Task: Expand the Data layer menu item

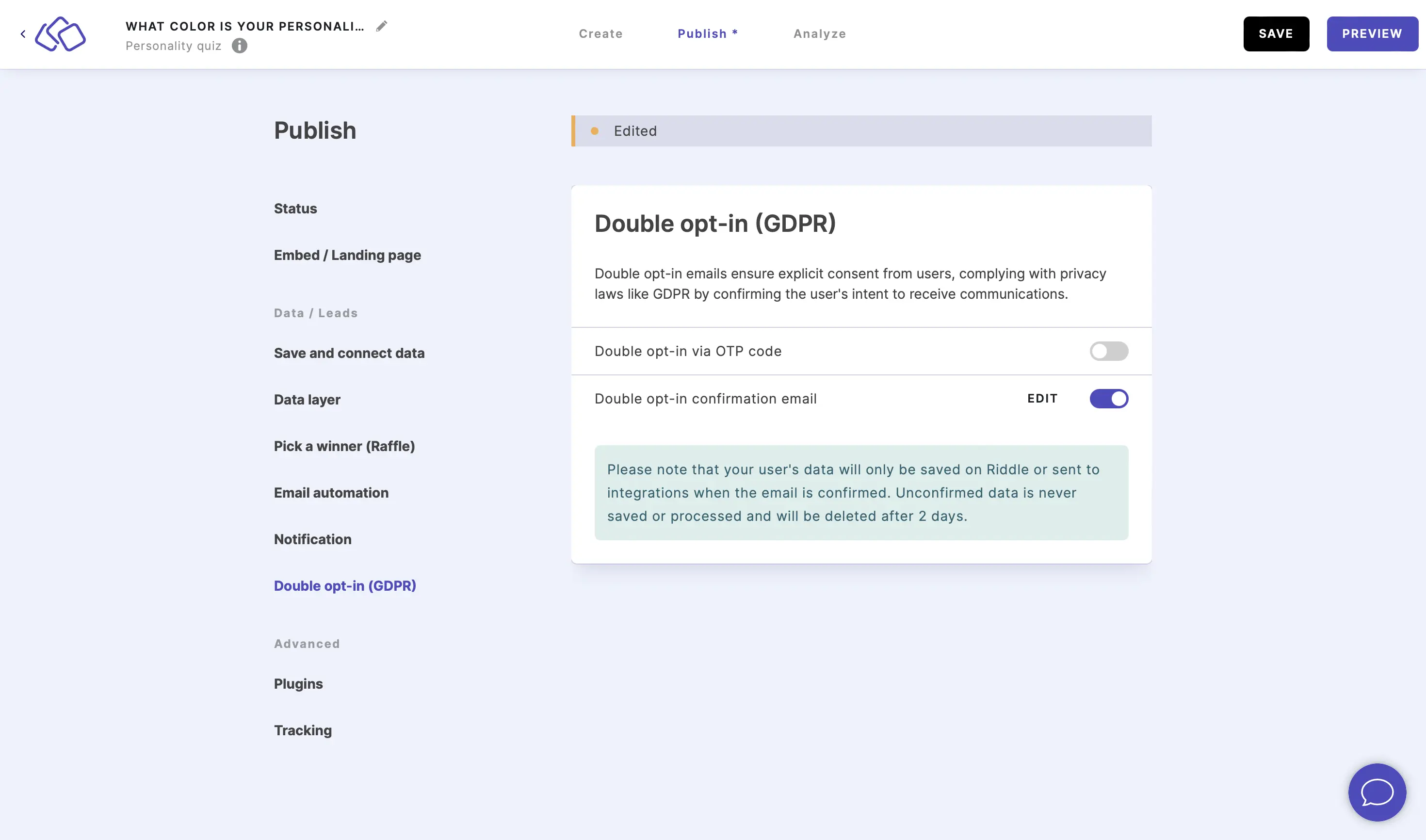Action: 307,399
